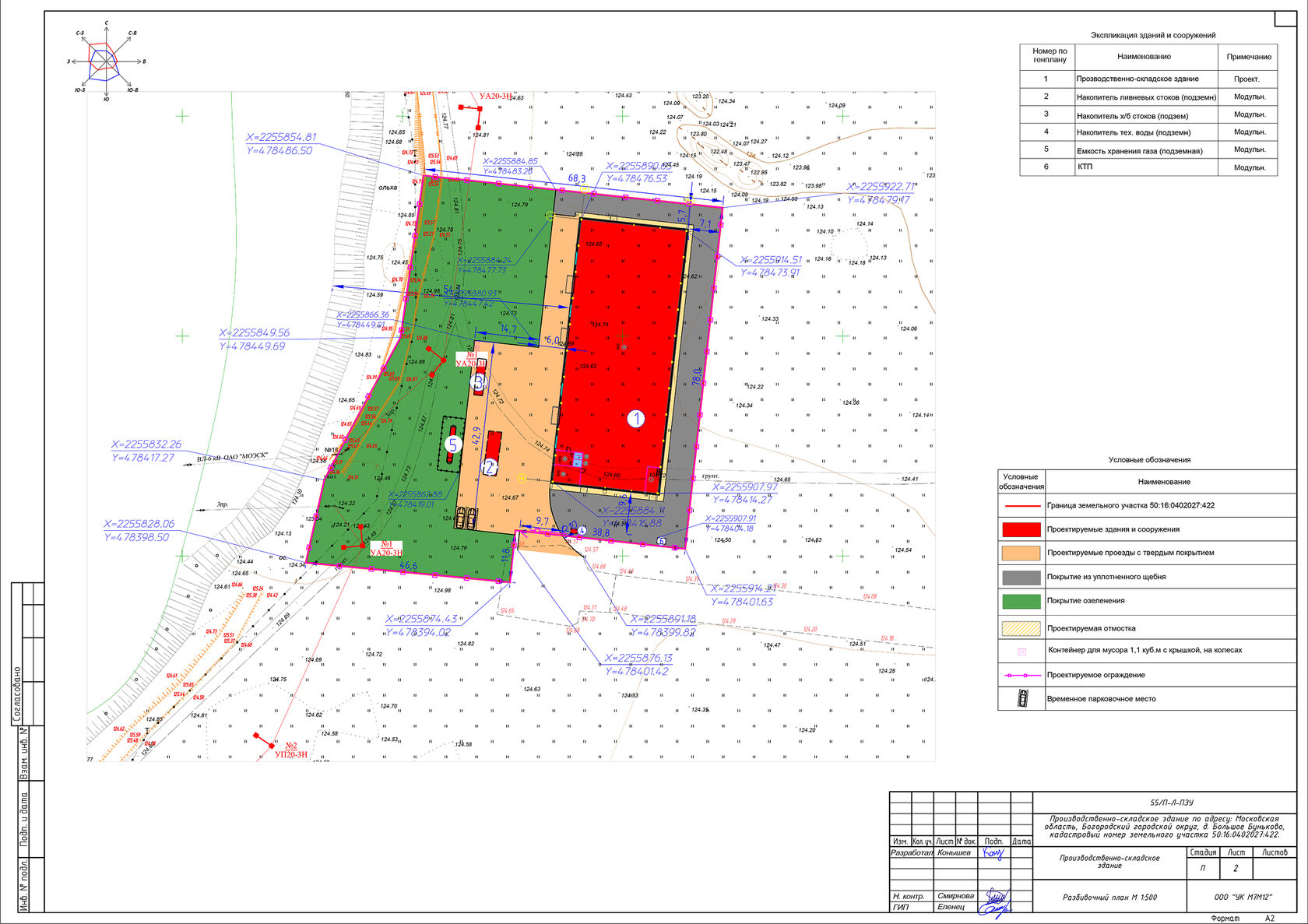
Task: Click row 'Накопитель х/б стоков (подзем)'
Action: click(x=1148, y=114)
